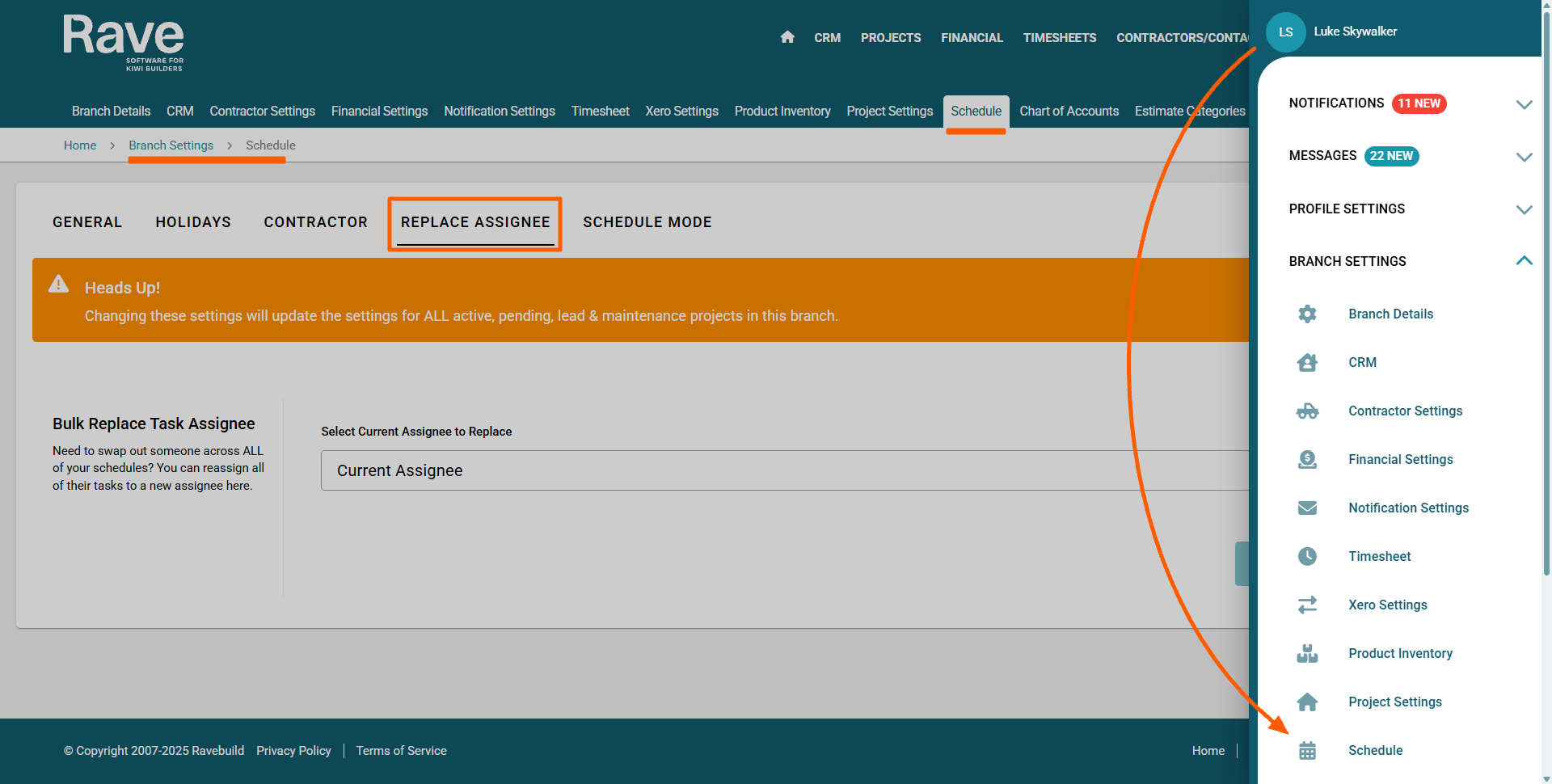Image resolution: width=1552 pixels, height=784 pixels.
Task: Expand the Messages section chevron
Action: coord(1524,157)
